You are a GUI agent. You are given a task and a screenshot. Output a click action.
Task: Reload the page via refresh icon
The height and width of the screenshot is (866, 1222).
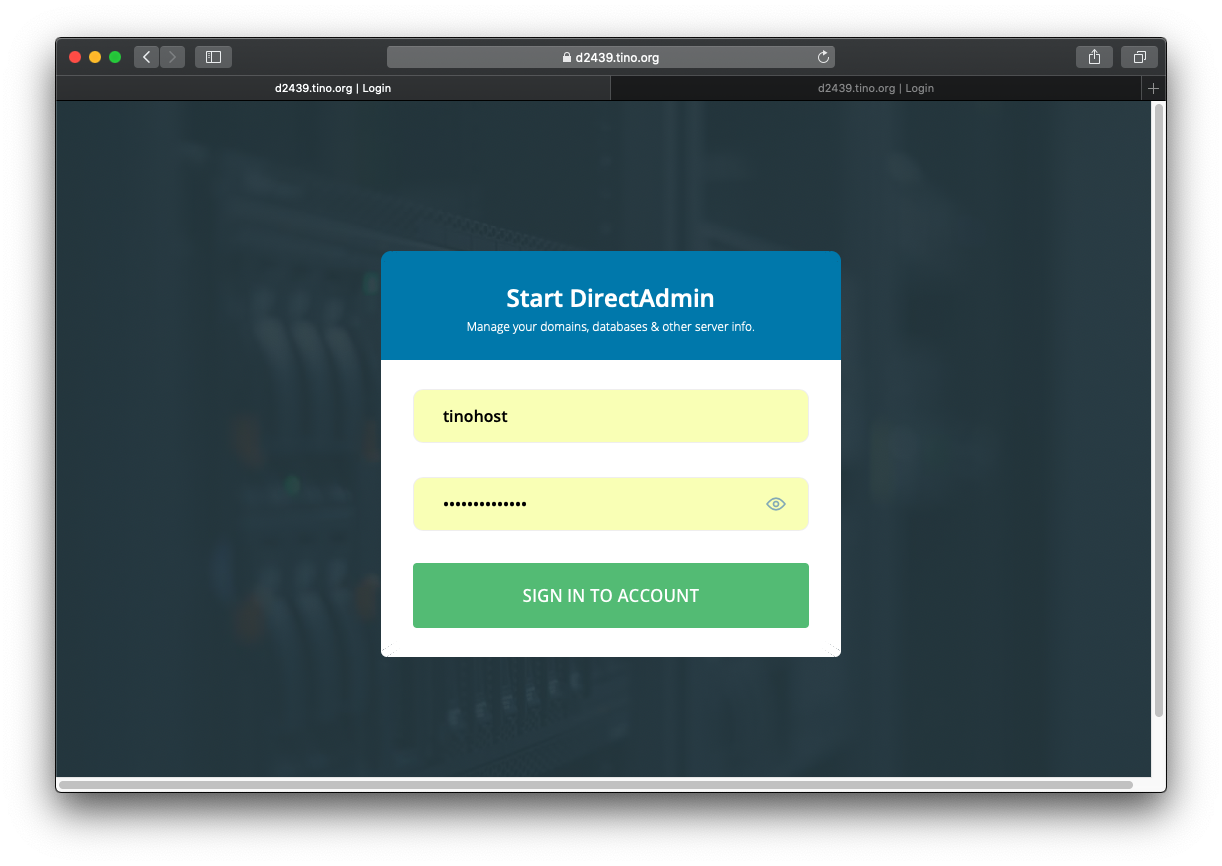click(x=823, y=57)
